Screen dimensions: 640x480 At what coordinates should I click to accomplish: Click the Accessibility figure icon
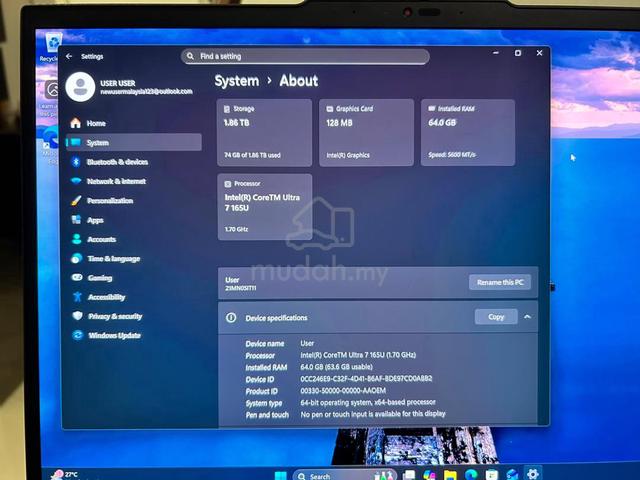click(x=77, y=297)
